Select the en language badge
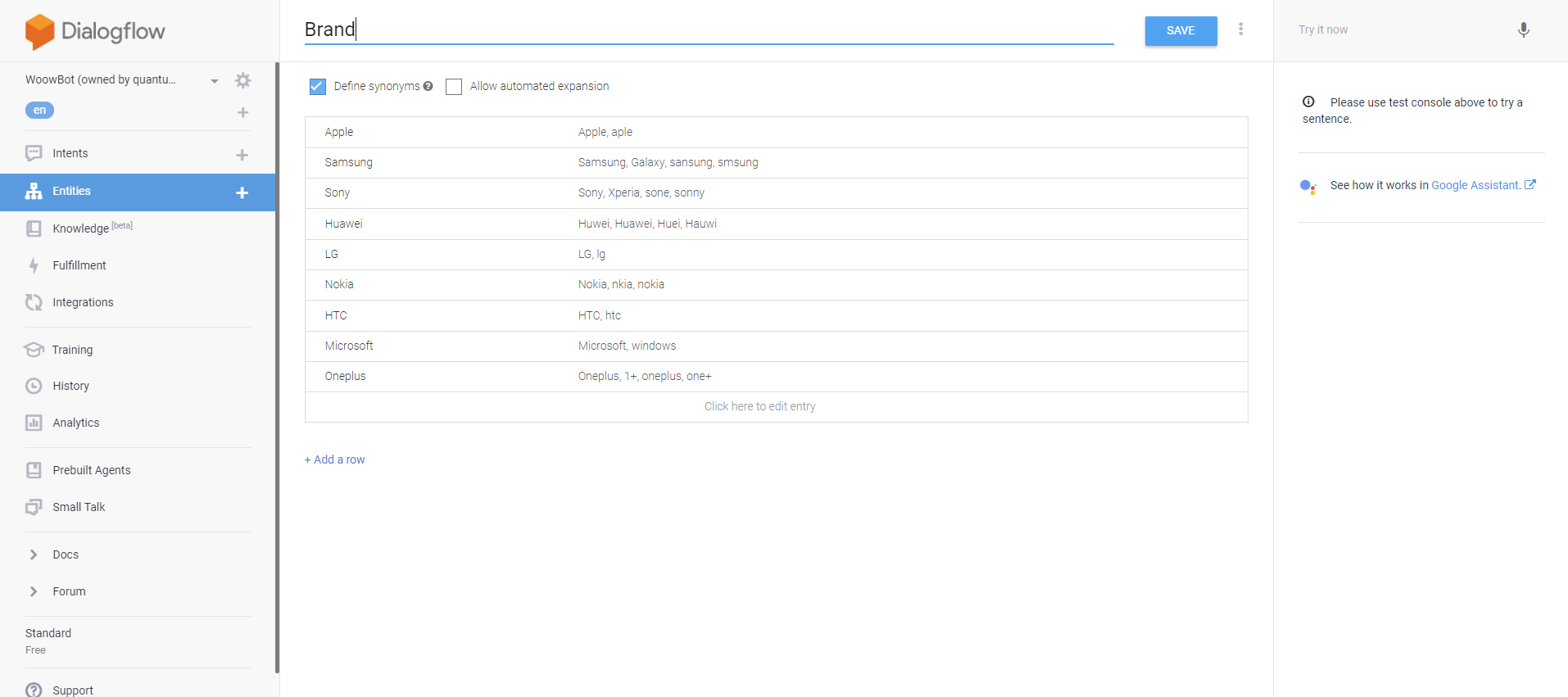Image resolution: width=1568 pixels, height=697 pixels. (x=39, y=110)
